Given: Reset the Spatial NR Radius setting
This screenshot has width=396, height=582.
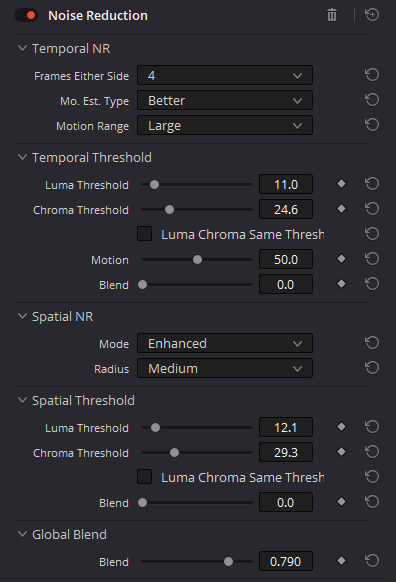Looking at the screenshot, I should coord(372,368).
